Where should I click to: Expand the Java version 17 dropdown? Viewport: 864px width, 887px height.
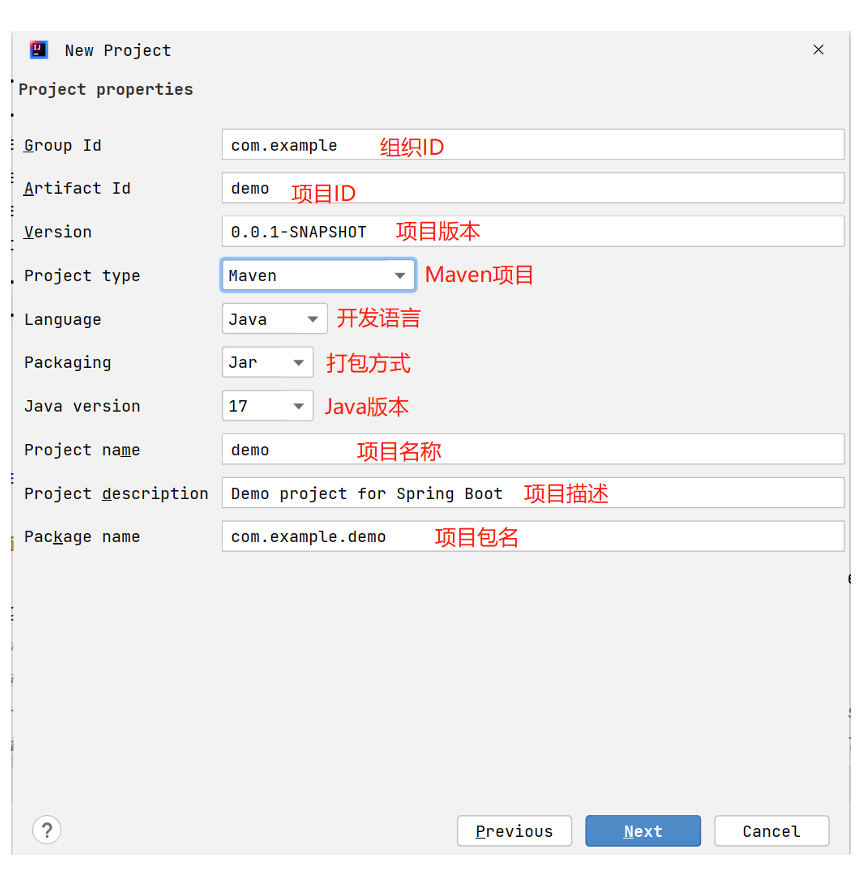(268, 406)
